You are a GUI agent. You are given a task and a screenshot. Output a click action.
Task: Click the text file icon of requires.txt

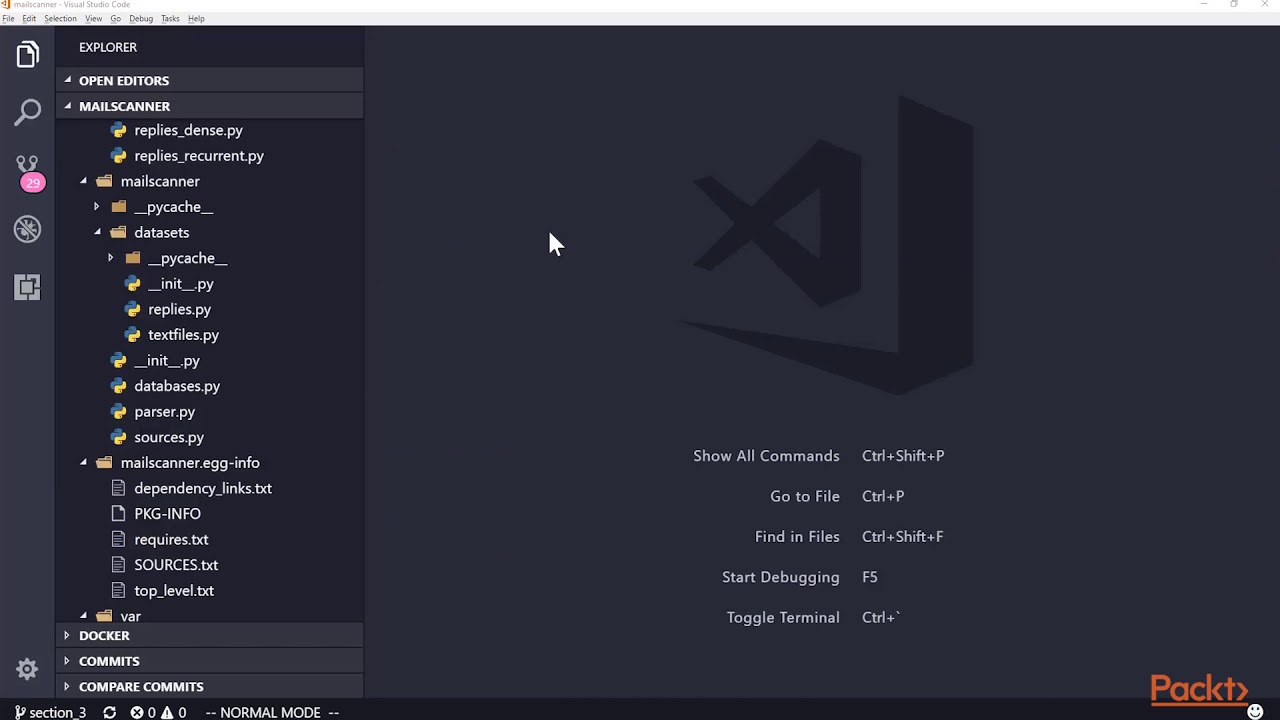119,539
